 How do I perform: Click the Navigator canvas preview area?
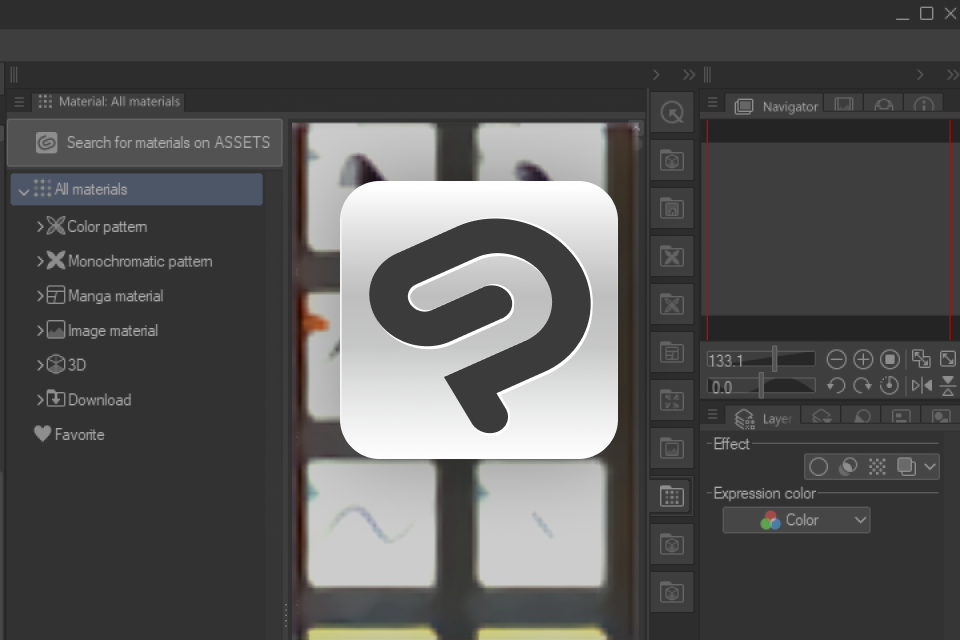[x=828, y=229]
